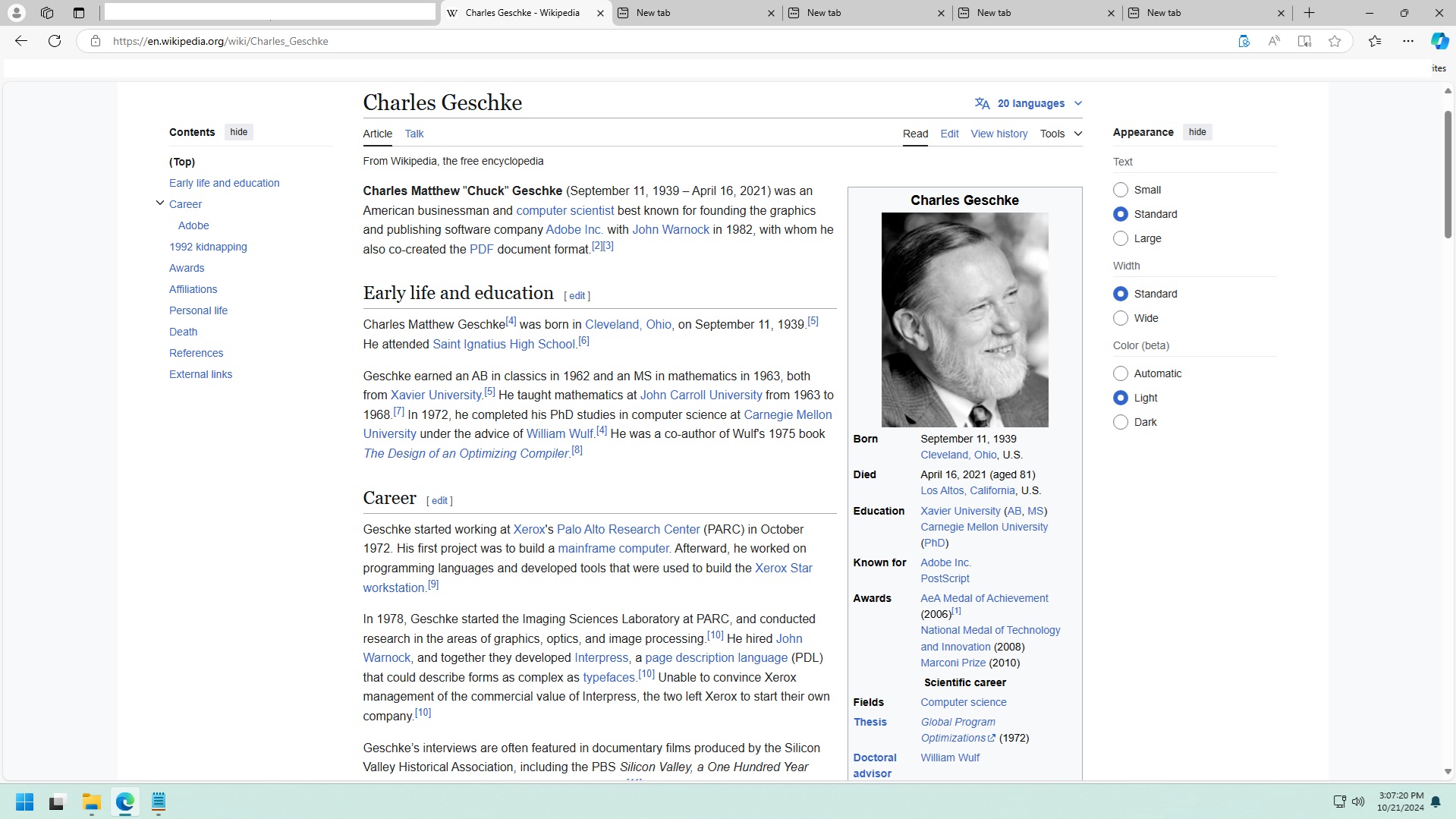
Task: Click the browser profile icon
Action: [16, 13]
